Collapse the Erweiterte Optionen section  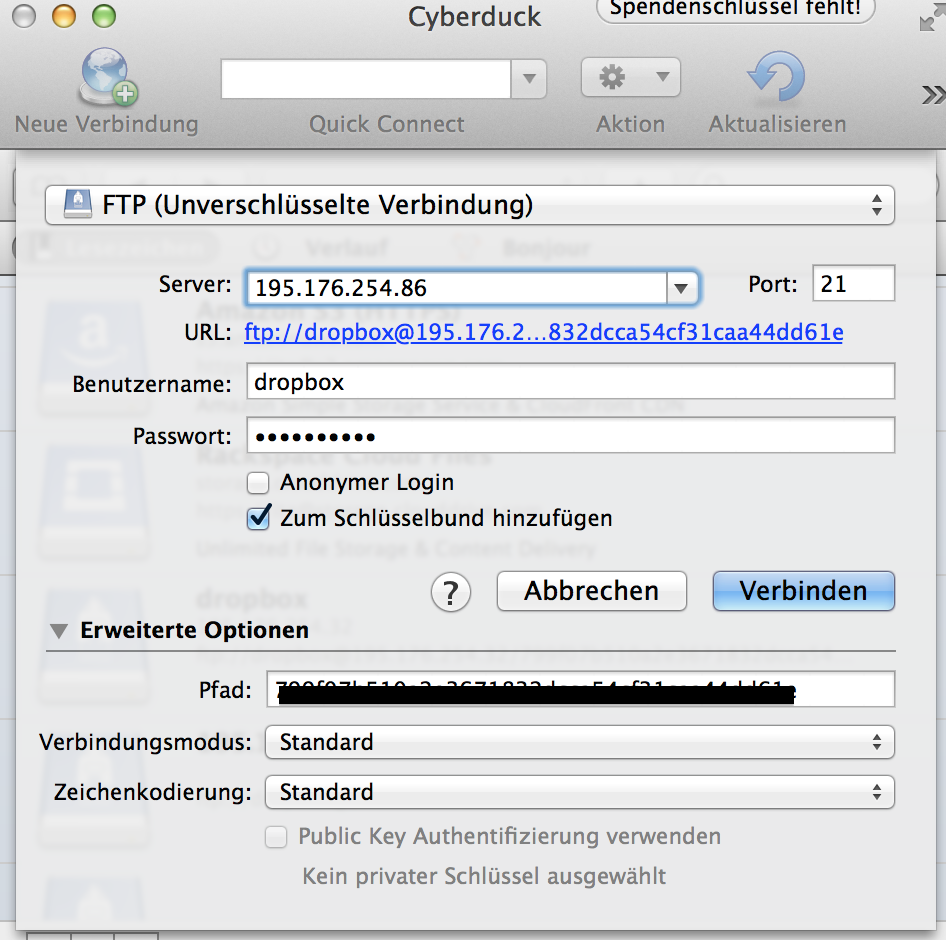60,631
